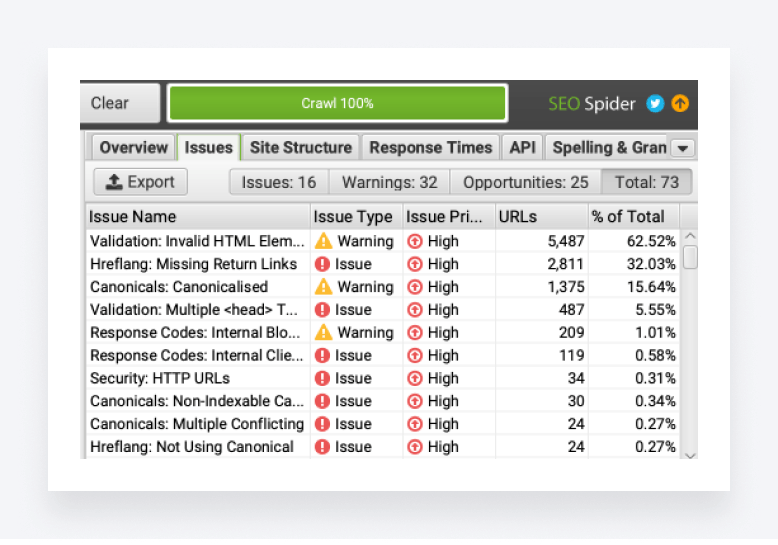Viewport: 778px width, 545px height.
Task: Click the Twitter bird icon
Action: tap(655, 103)
